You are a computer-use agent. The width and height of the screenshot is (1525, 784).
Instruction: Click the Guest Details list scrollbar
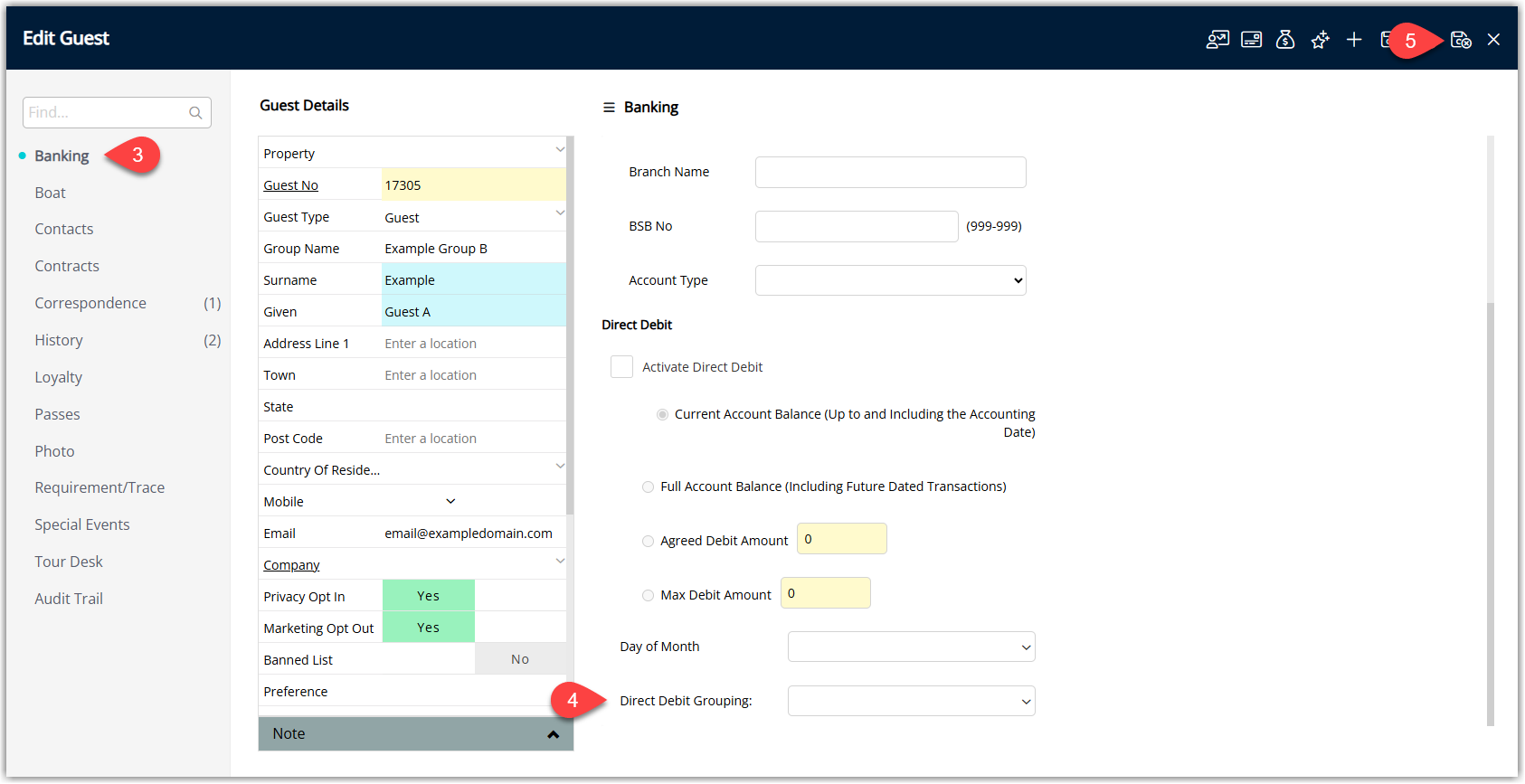(570, 326)
